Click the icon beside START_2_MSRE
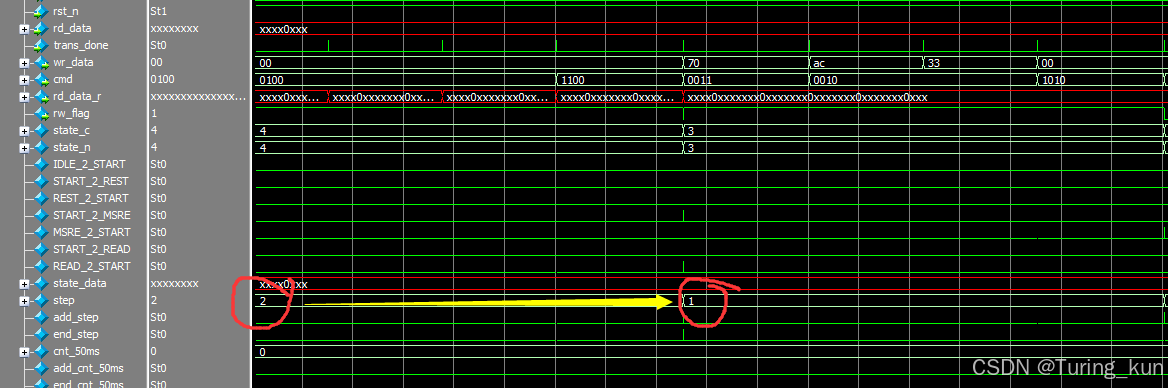1168x388 pixels. (x=41, y=215)
